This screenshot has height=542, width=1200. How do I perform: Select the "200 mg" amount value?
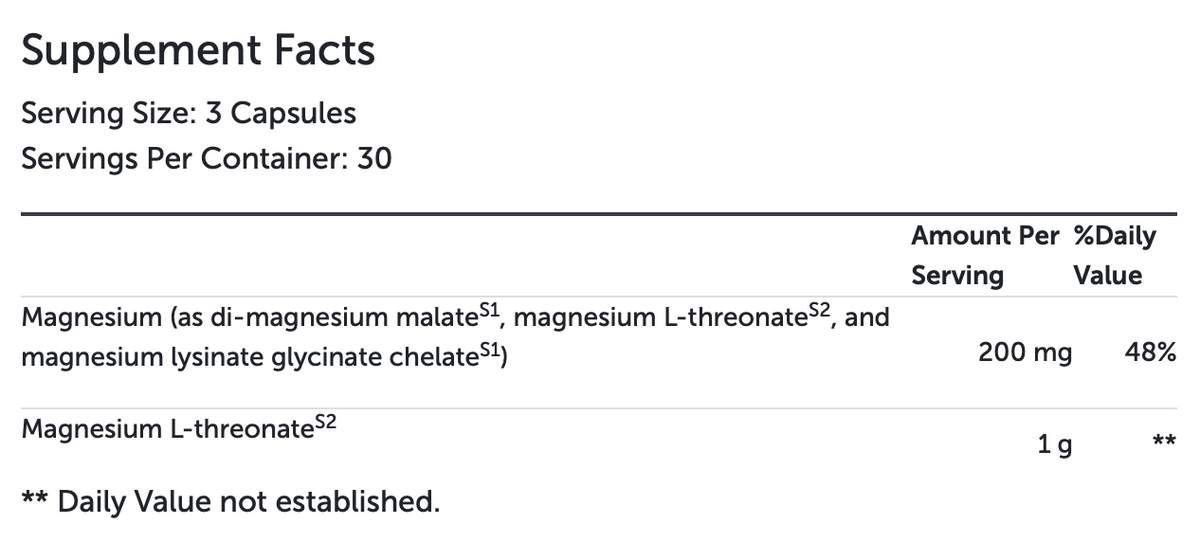(x=1025, y=353)
